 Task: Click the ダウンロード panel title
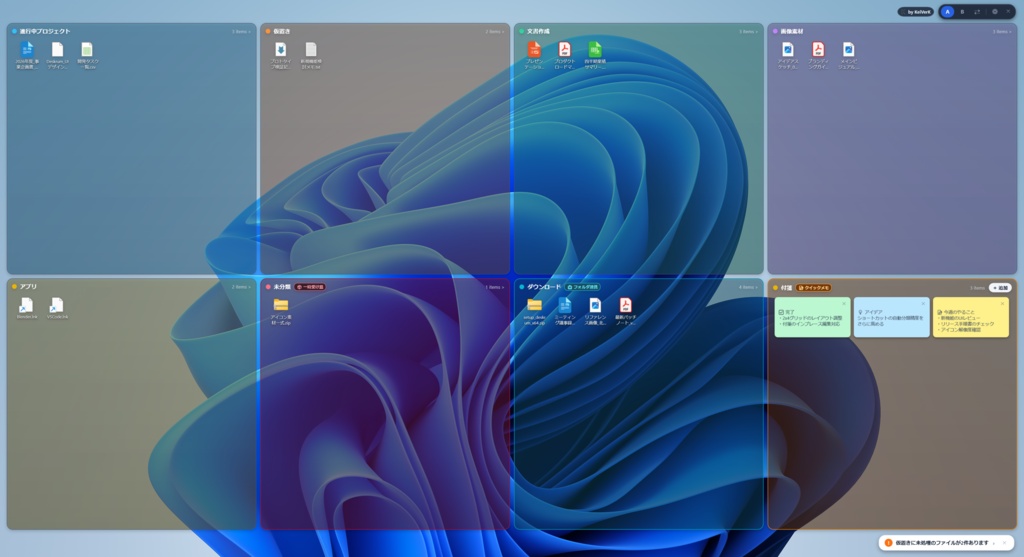click(544, 287)
